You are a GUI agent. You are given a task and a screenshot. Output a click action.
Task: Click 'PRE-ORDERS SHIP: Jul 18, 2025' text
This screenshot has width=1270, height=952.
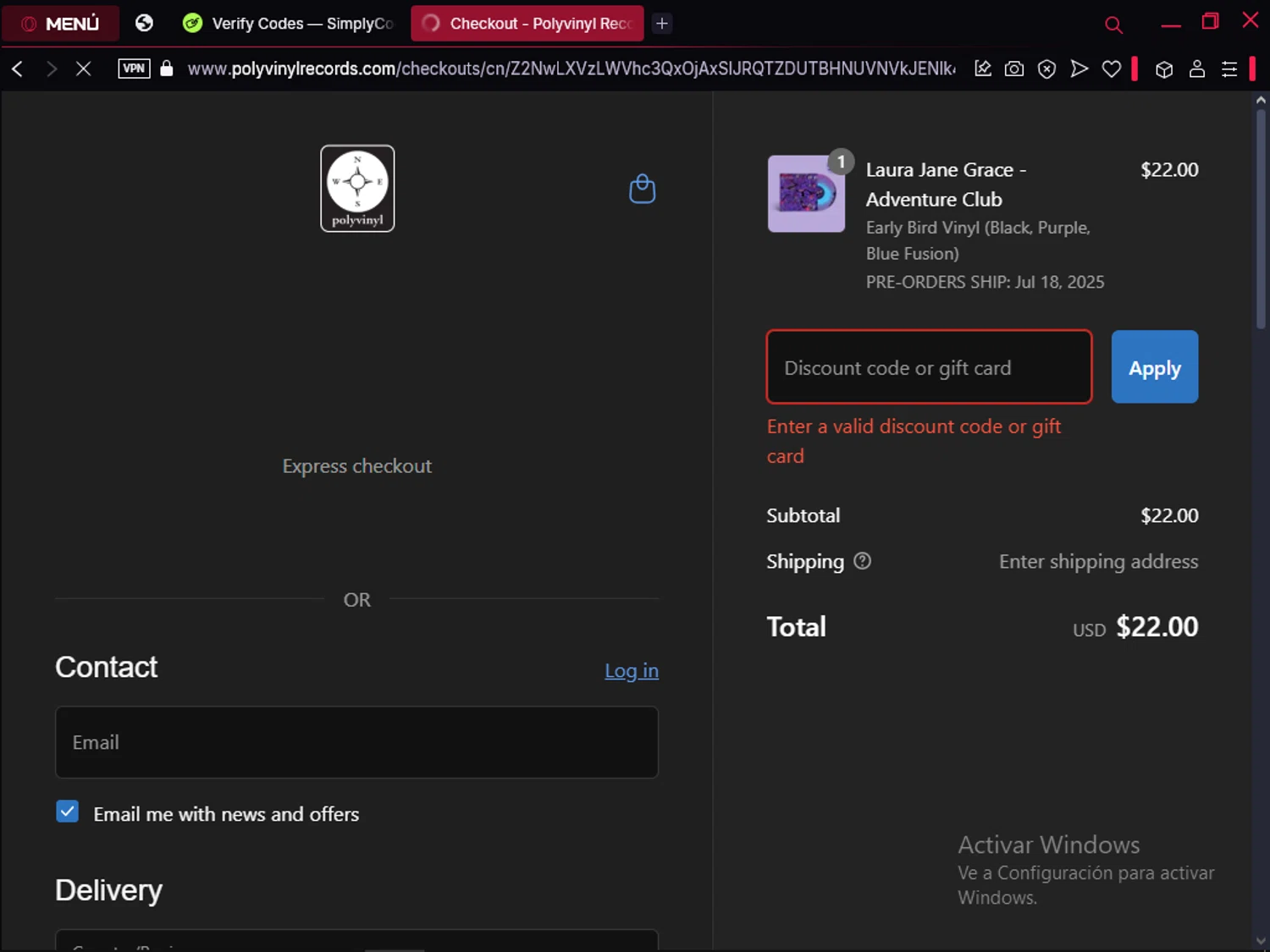tap(985, 282)
